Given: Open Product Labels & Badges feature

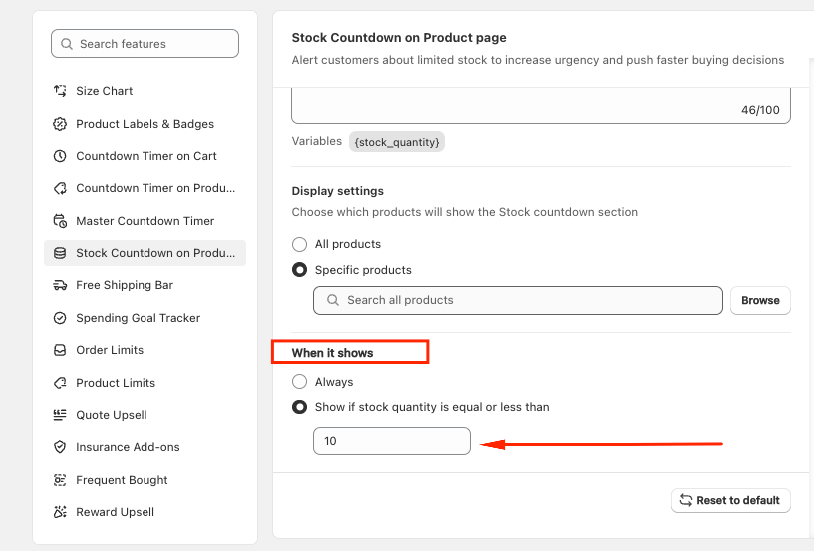Looking at the screenshot, I should (x=145, y=124).
